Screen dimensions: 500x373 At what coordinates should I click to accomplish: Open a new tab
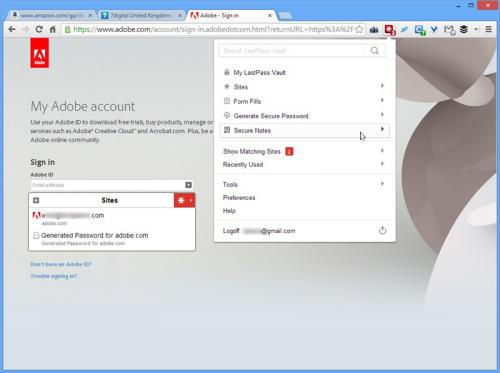285,15
